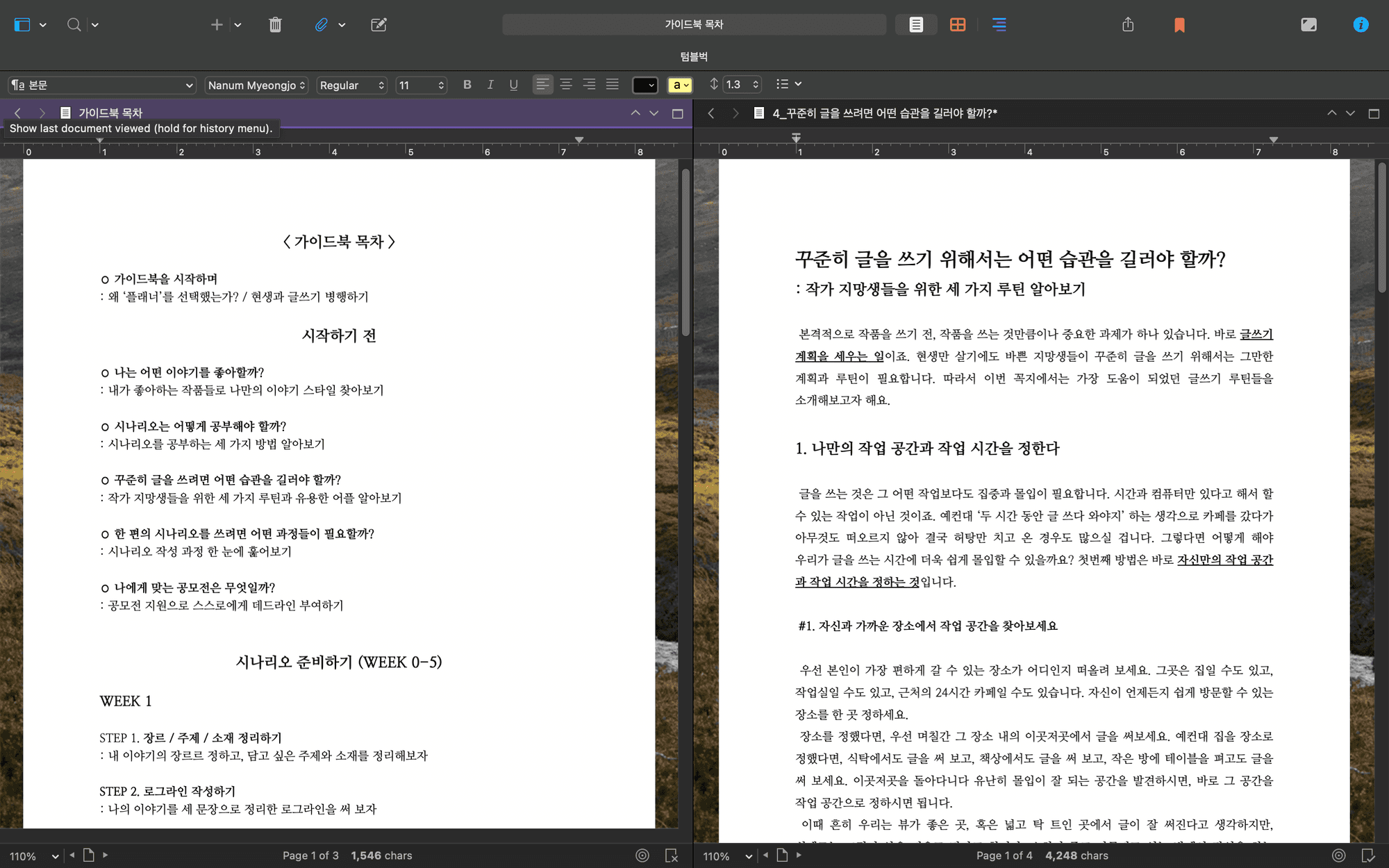The height and width of the screenshot is (868, 1389).
Task: Toggle bold formatting
Action: (x=467, y=85)
